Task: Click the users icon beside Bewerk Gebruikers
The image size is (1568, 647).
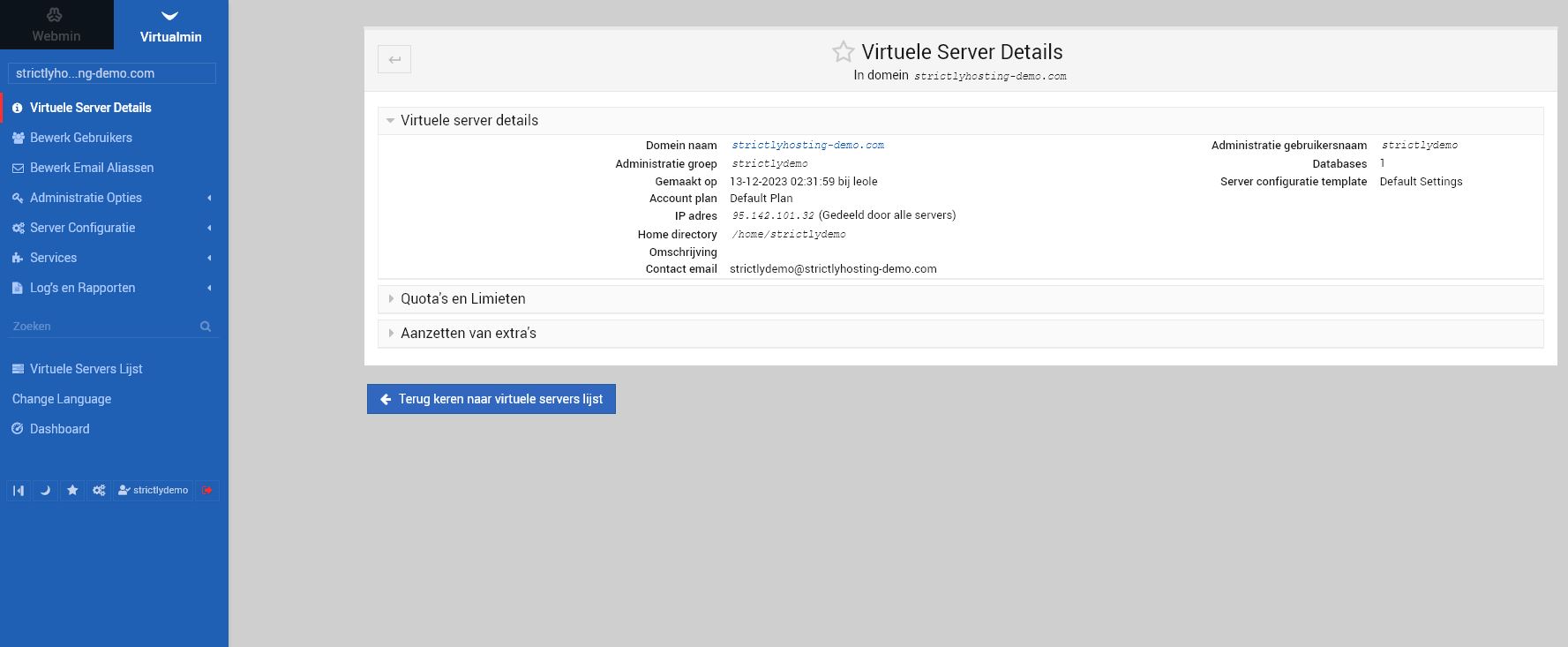Action: coord(18,138)
